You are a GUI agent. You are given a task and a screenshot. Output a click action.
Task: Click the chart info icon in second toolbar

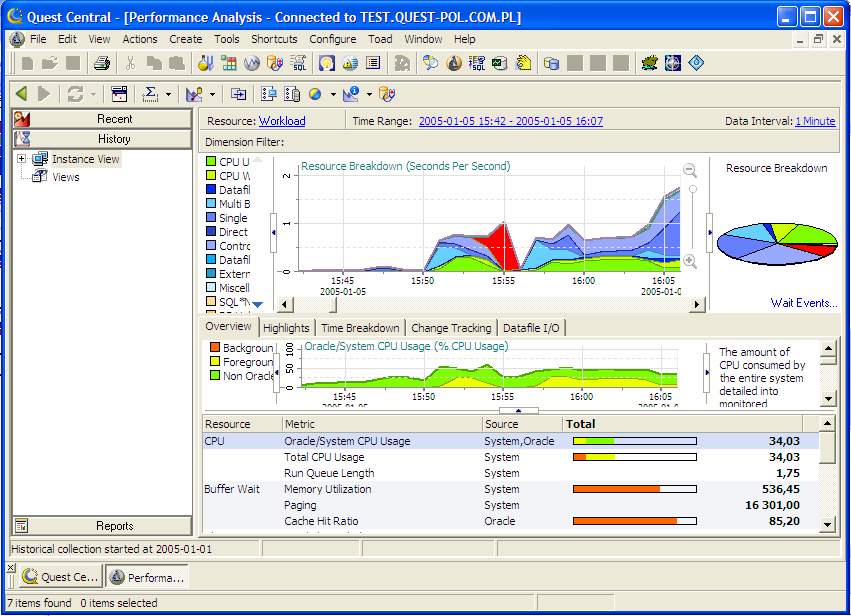pyautogui.click(x=351, y=94)
